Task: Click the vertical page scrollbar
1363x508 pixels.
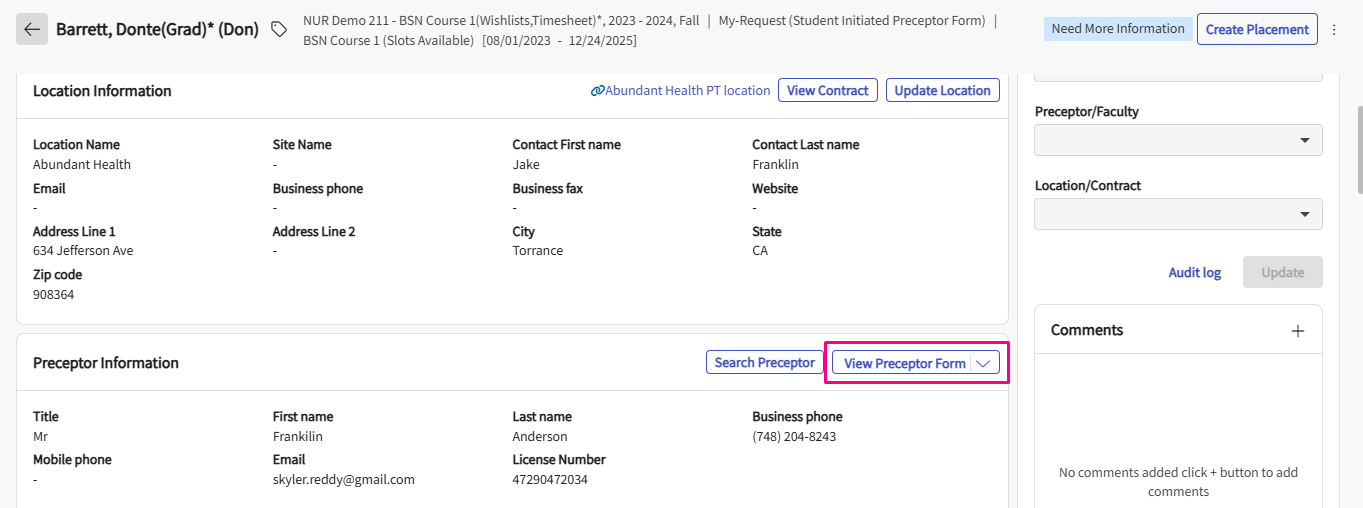Action: pos(1358,150)
